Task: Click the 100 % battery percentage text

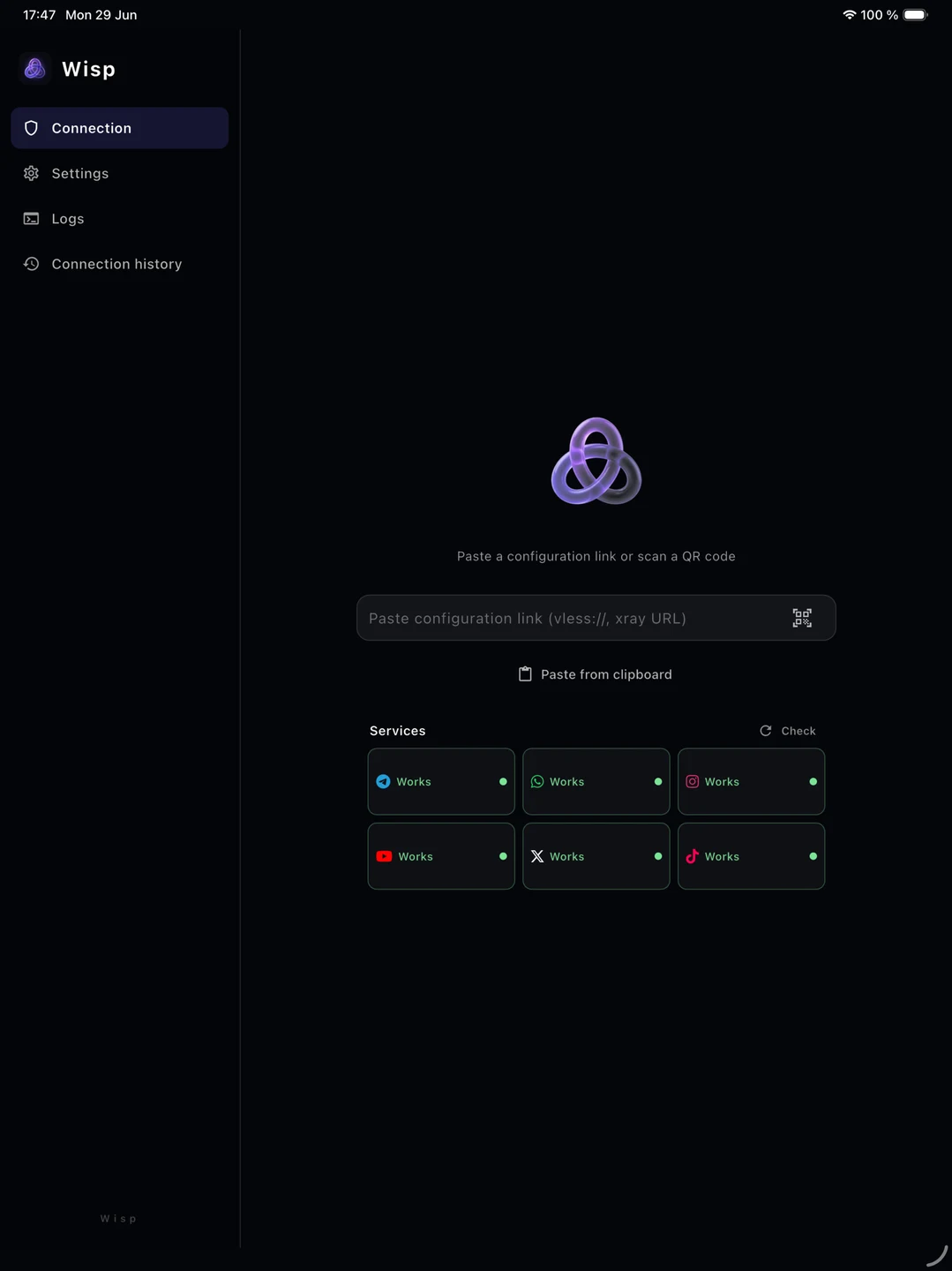Action: click(880, 15)
